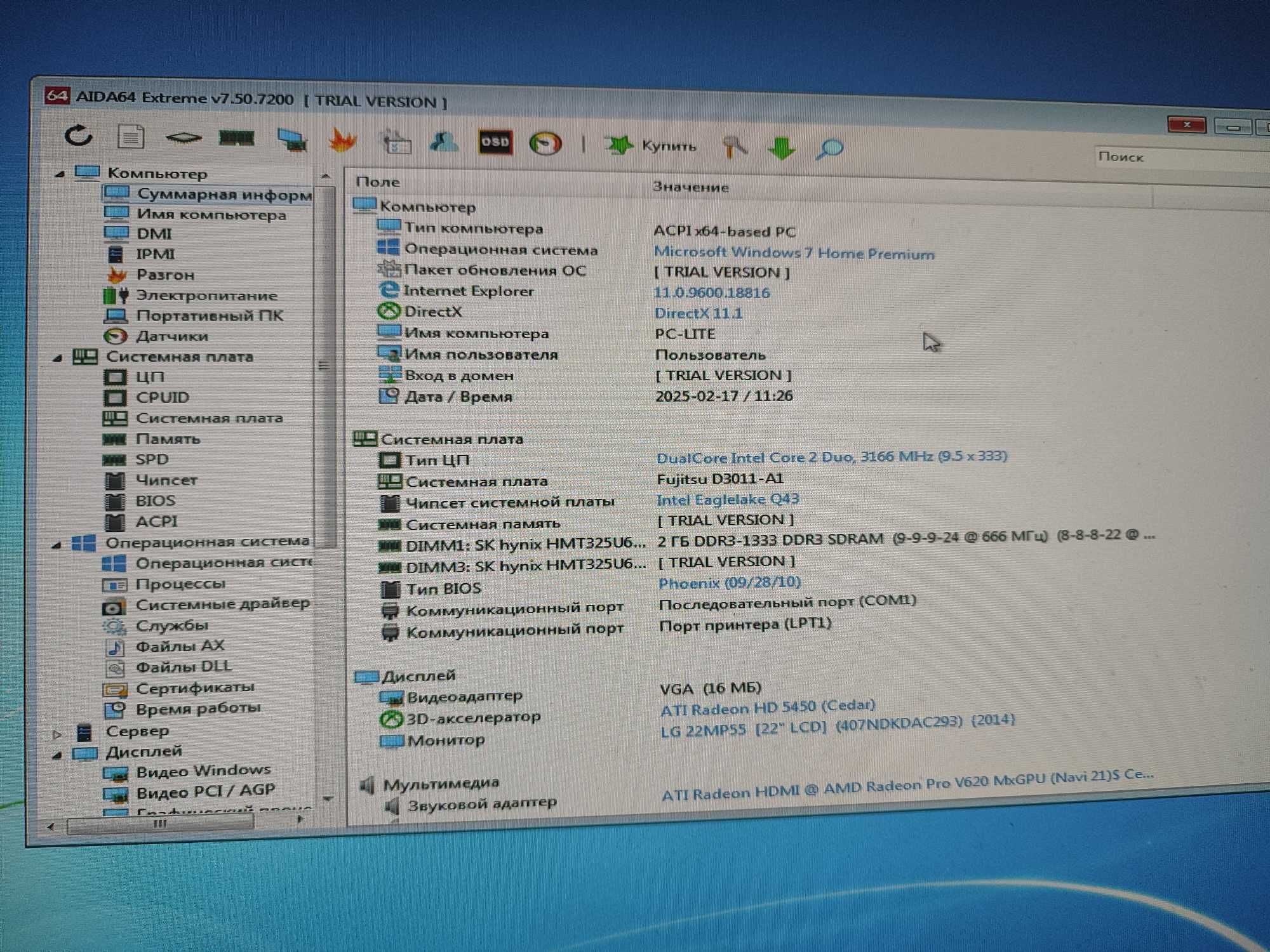Image resolution: width=1270 pixels, height=952 pixels.
Task: Toggle the OSD panel icon
Action: [495, 142]
